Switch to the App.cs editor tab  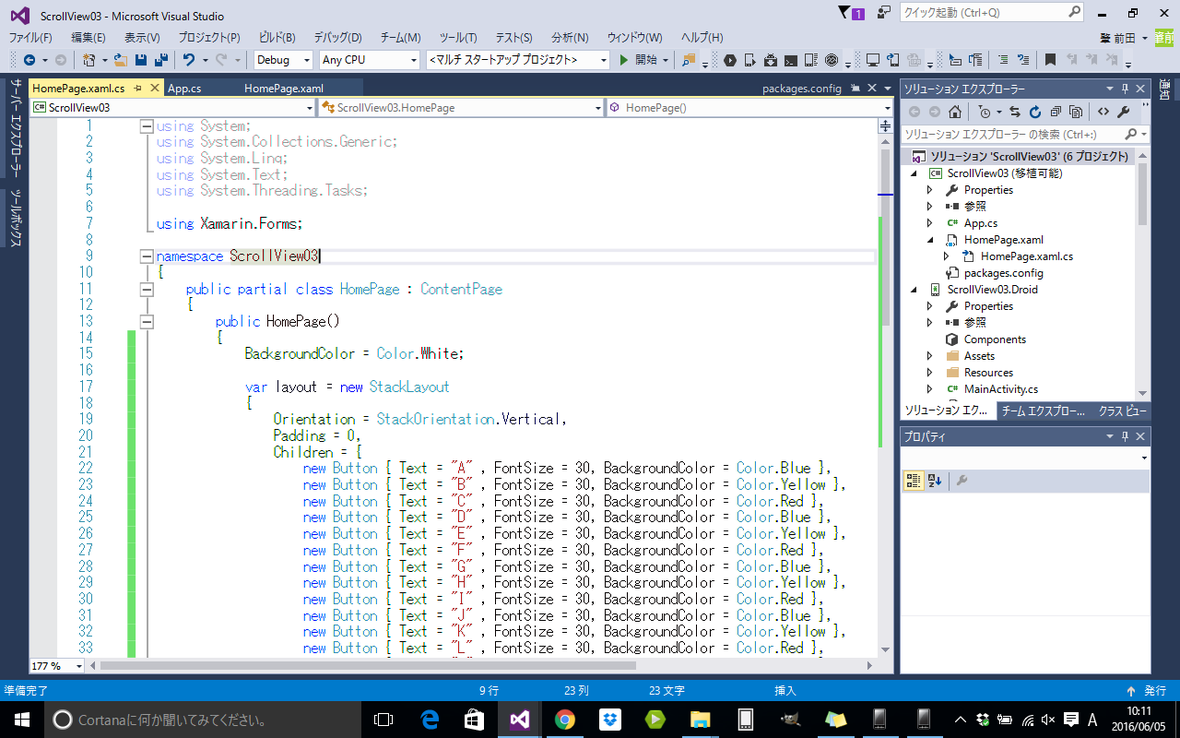coord(183,88)
